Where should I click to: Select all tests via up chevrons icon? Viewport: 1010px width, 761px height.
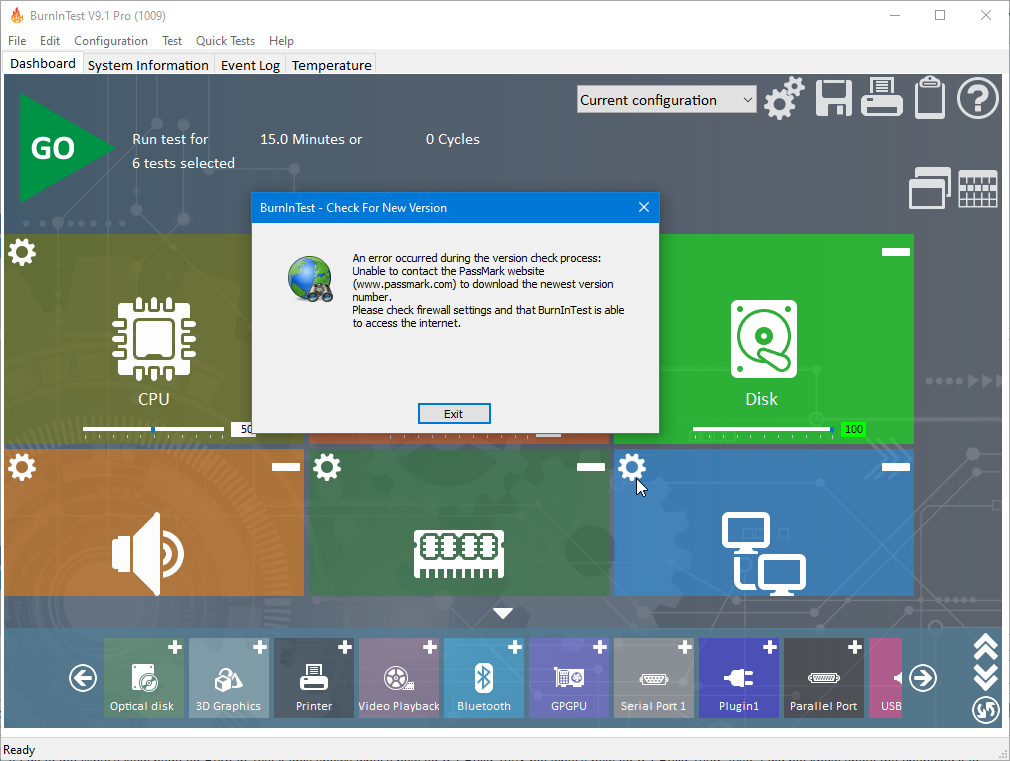coord(986,647)
